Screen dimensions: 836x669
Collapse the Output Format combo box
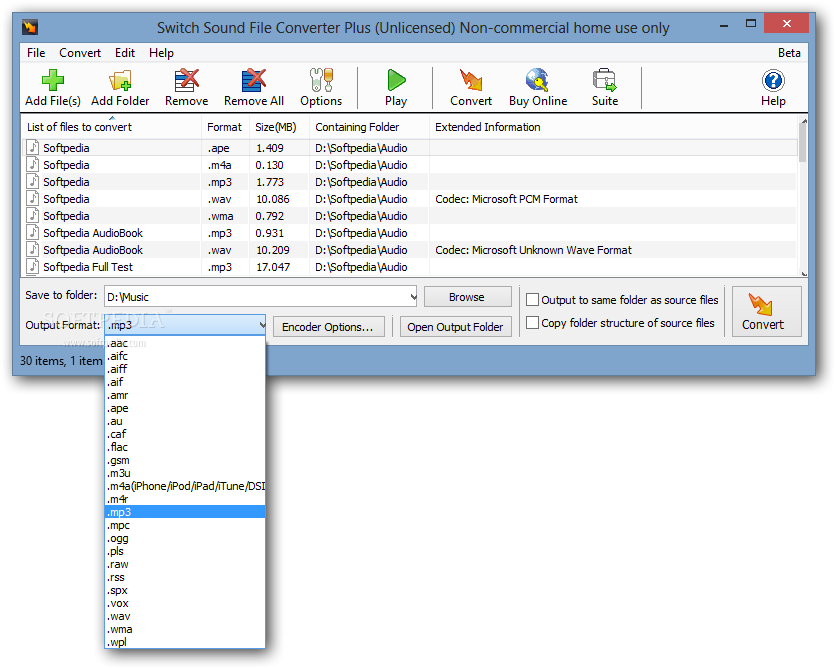pos(261,325)
